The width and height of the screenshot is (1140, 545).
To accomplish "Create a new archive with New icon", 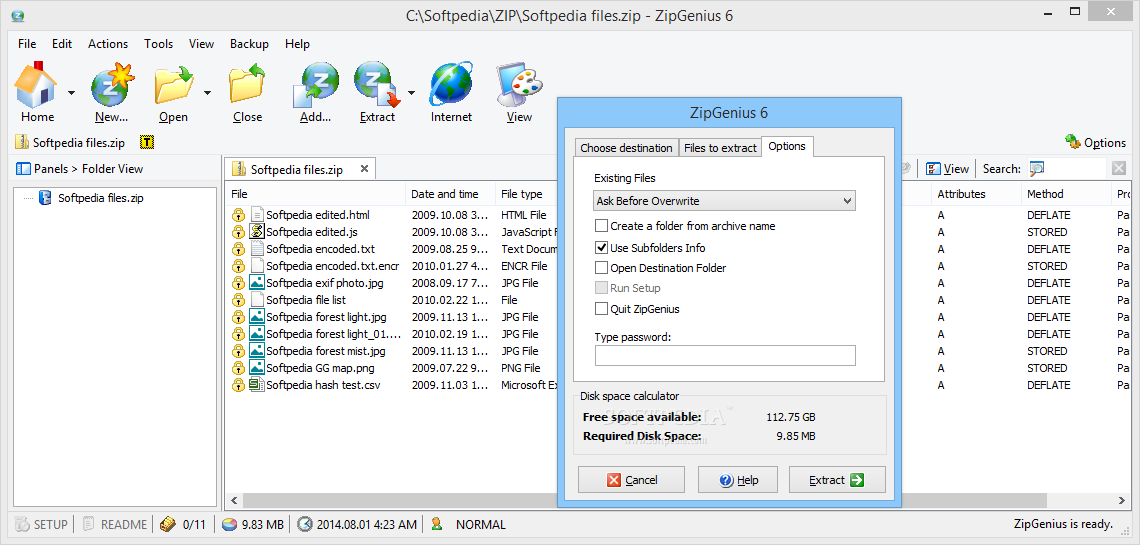I will pos(112,85).
